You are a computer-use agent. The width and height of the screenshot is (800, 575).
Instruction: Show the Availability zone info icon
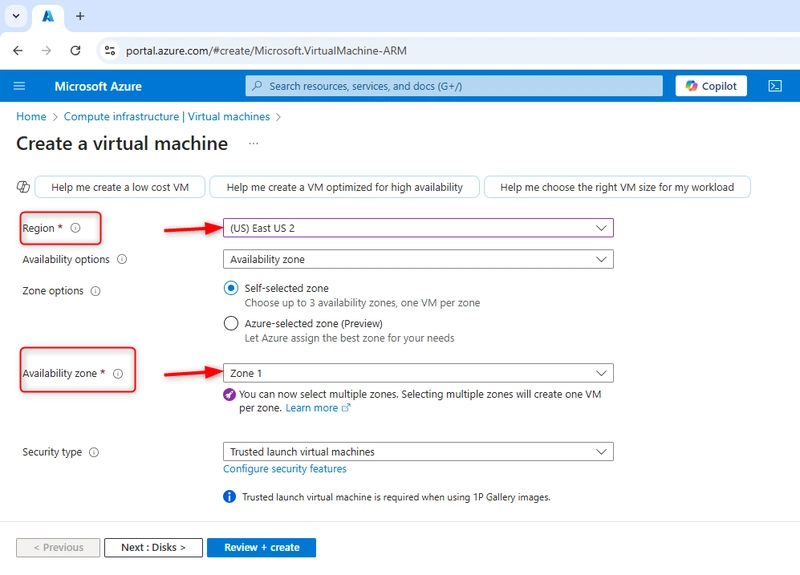(118, 373)
